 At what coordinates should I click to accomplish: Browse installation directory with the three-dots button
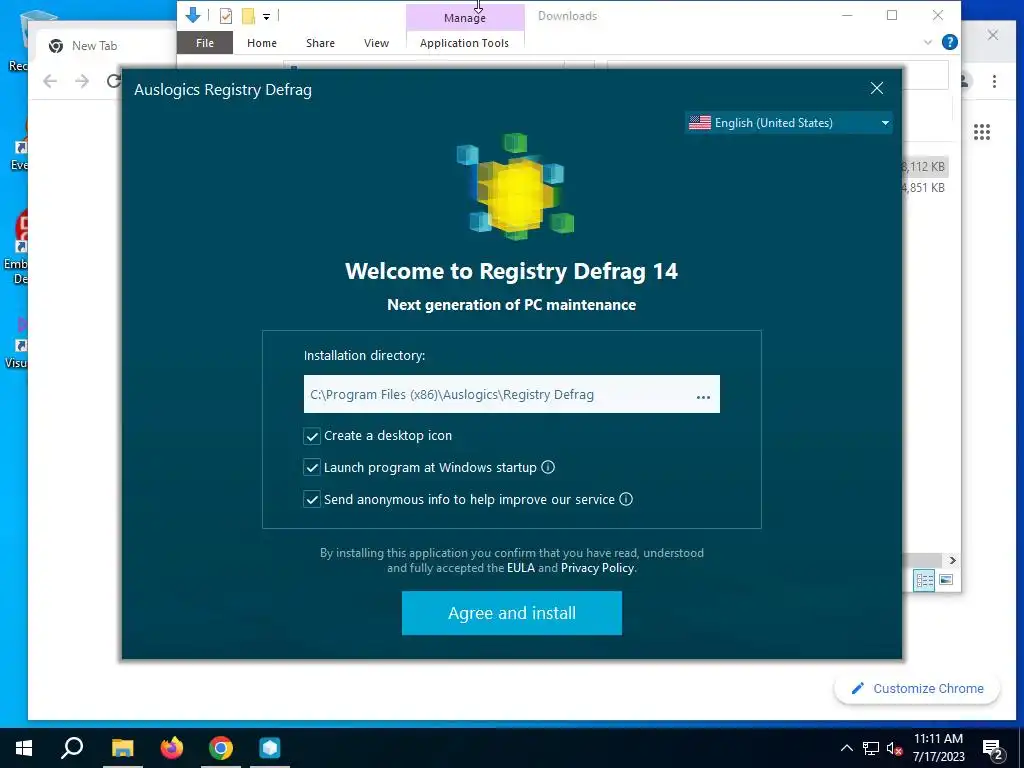click(x=703, y=395)
